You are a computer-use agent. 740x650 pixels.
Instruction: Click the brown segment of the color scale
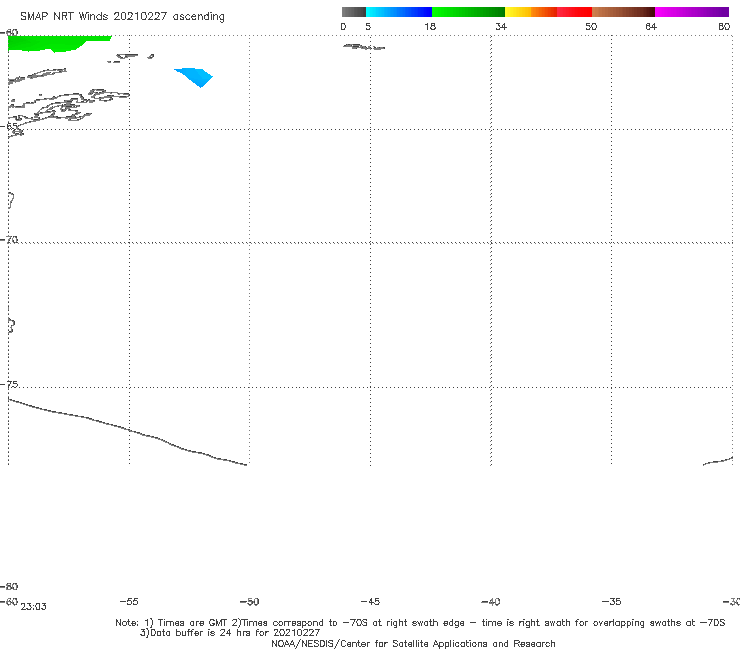pos(623,12)
